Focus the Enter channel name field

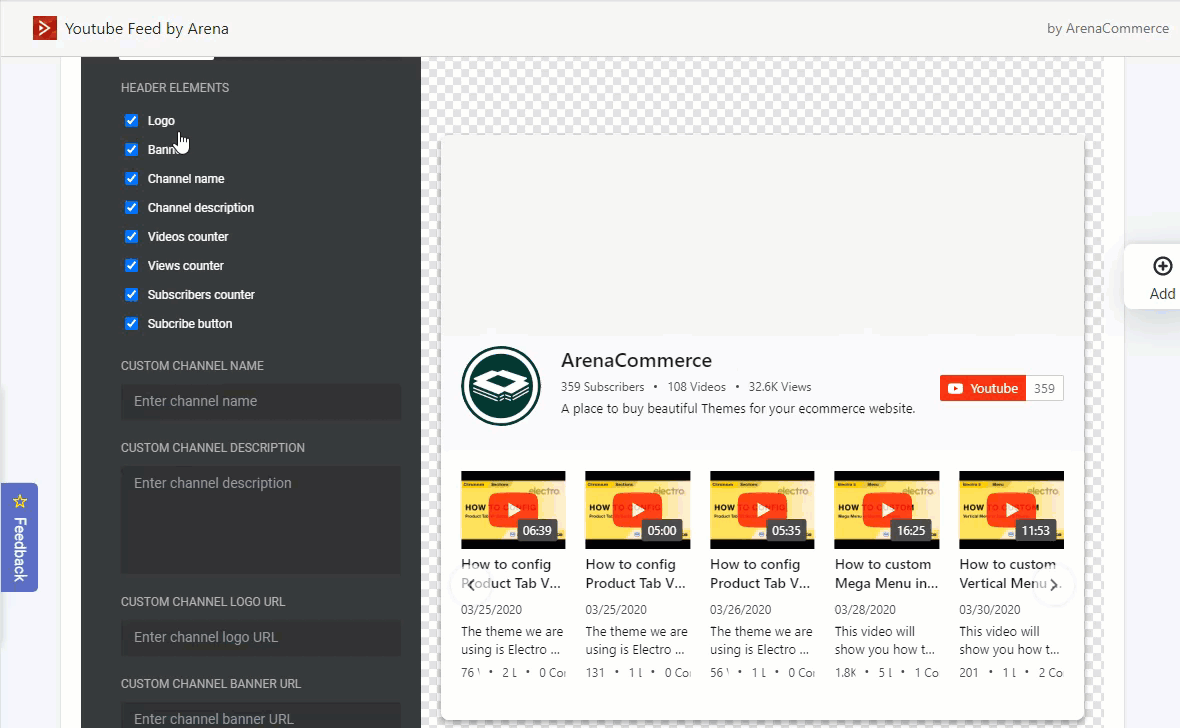(x=260, y=401)
